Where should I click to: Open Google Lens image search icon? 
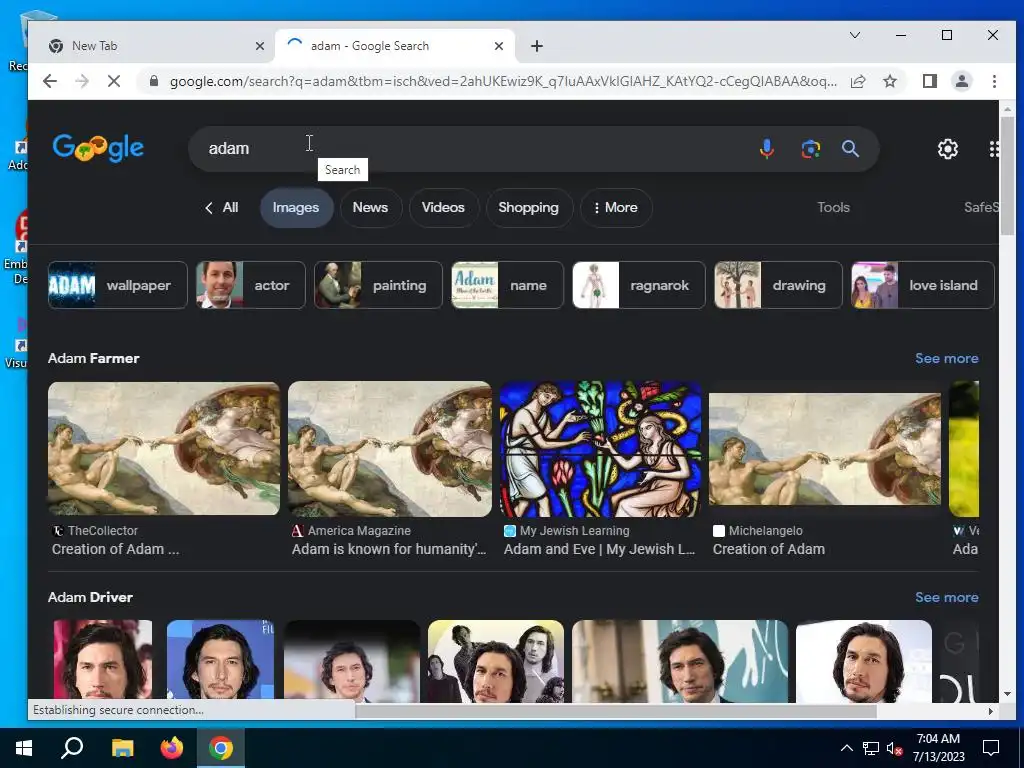810,149
